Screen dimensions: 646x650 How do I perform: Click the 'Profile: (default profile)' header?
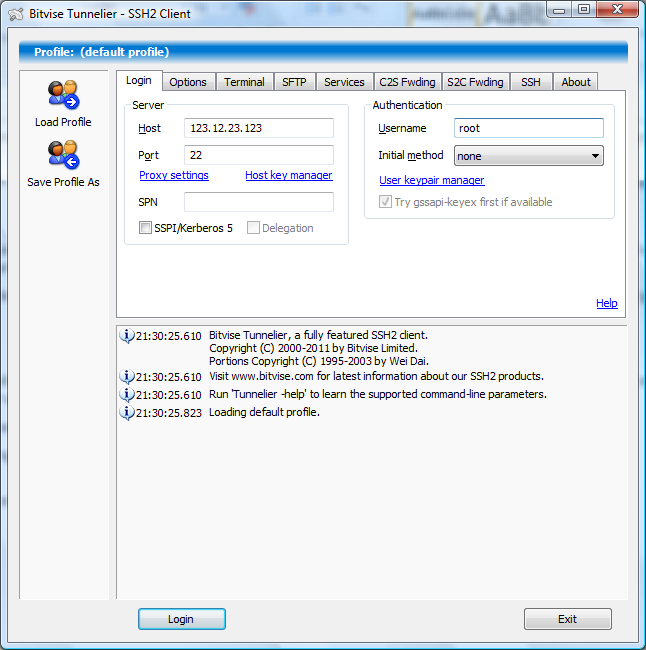coord(323,52)
